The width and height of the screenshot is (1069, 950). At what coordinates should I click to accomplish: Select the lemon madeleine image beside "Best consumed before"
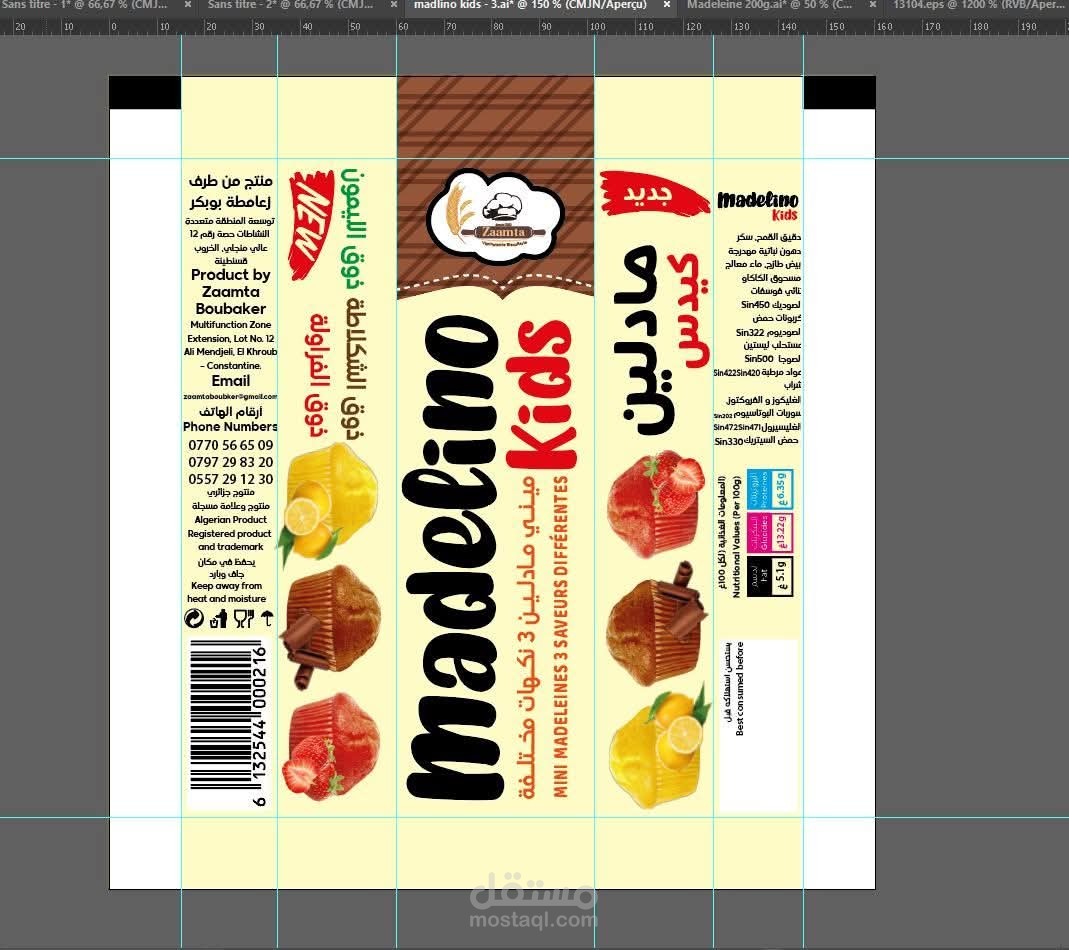658,745
